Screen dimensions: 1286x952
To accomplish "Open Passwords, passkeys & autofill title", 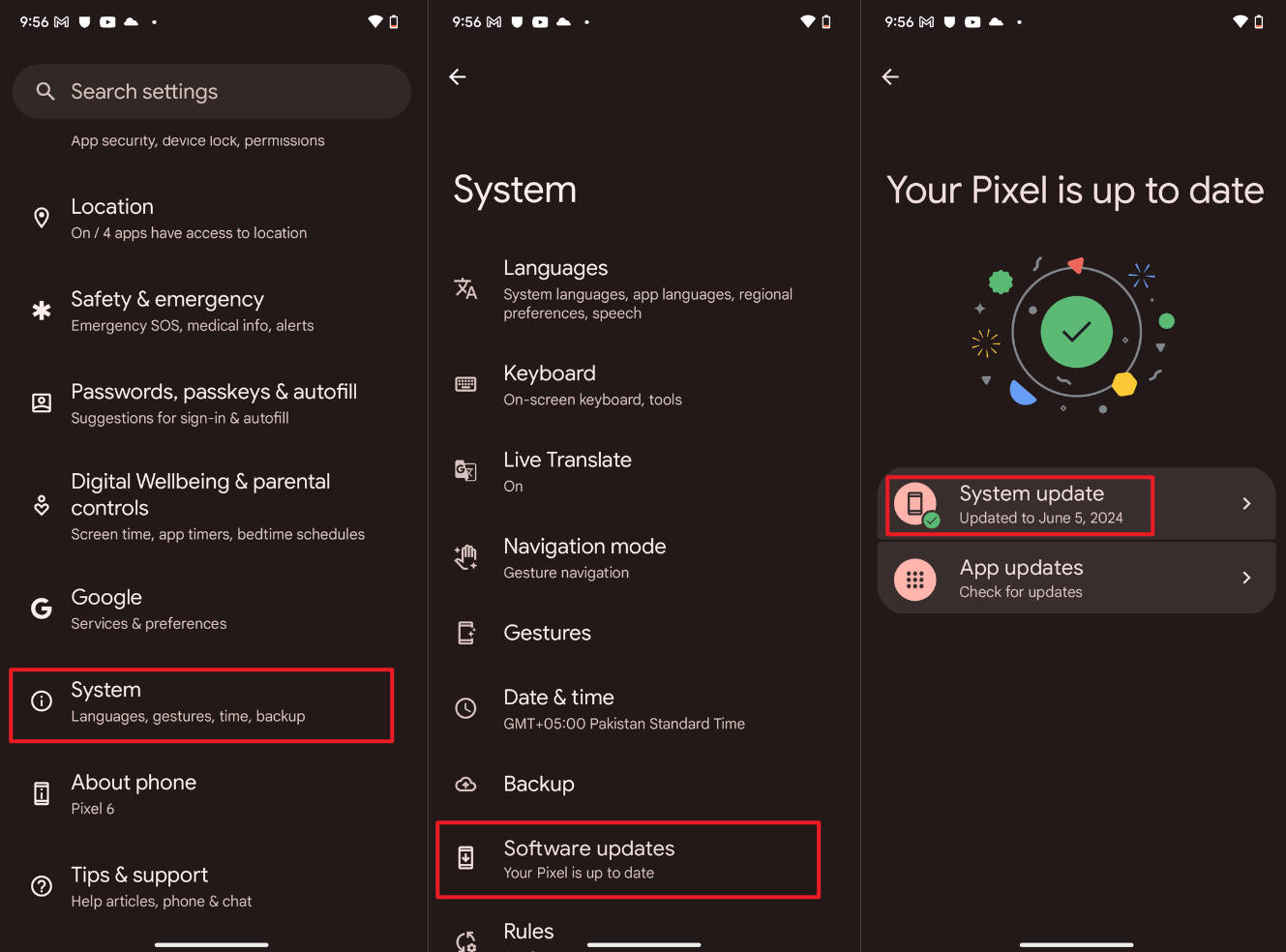I will 214,392.
